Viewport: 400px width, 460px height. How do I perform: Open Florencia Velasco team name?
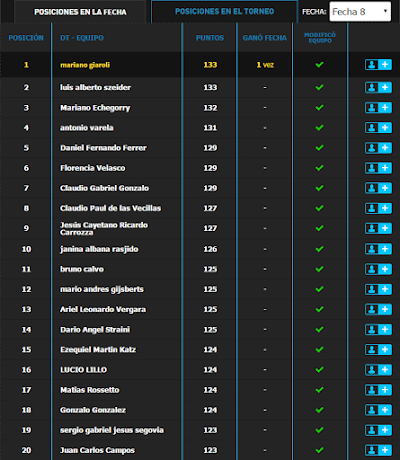click(x=93, y=168)
